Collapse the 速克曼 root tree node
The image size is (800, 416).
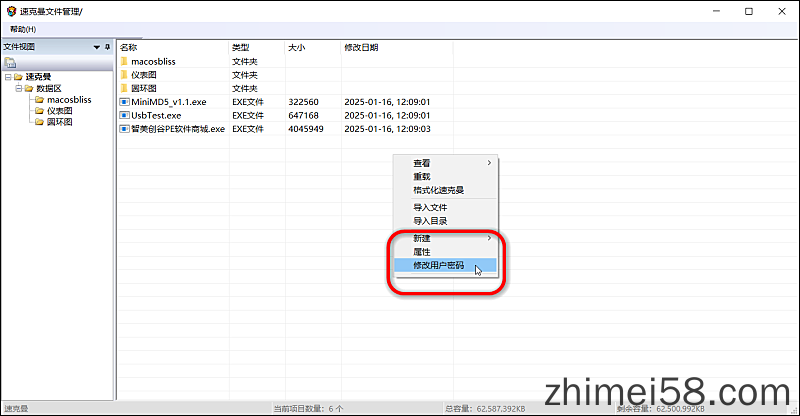coord(7,77)
